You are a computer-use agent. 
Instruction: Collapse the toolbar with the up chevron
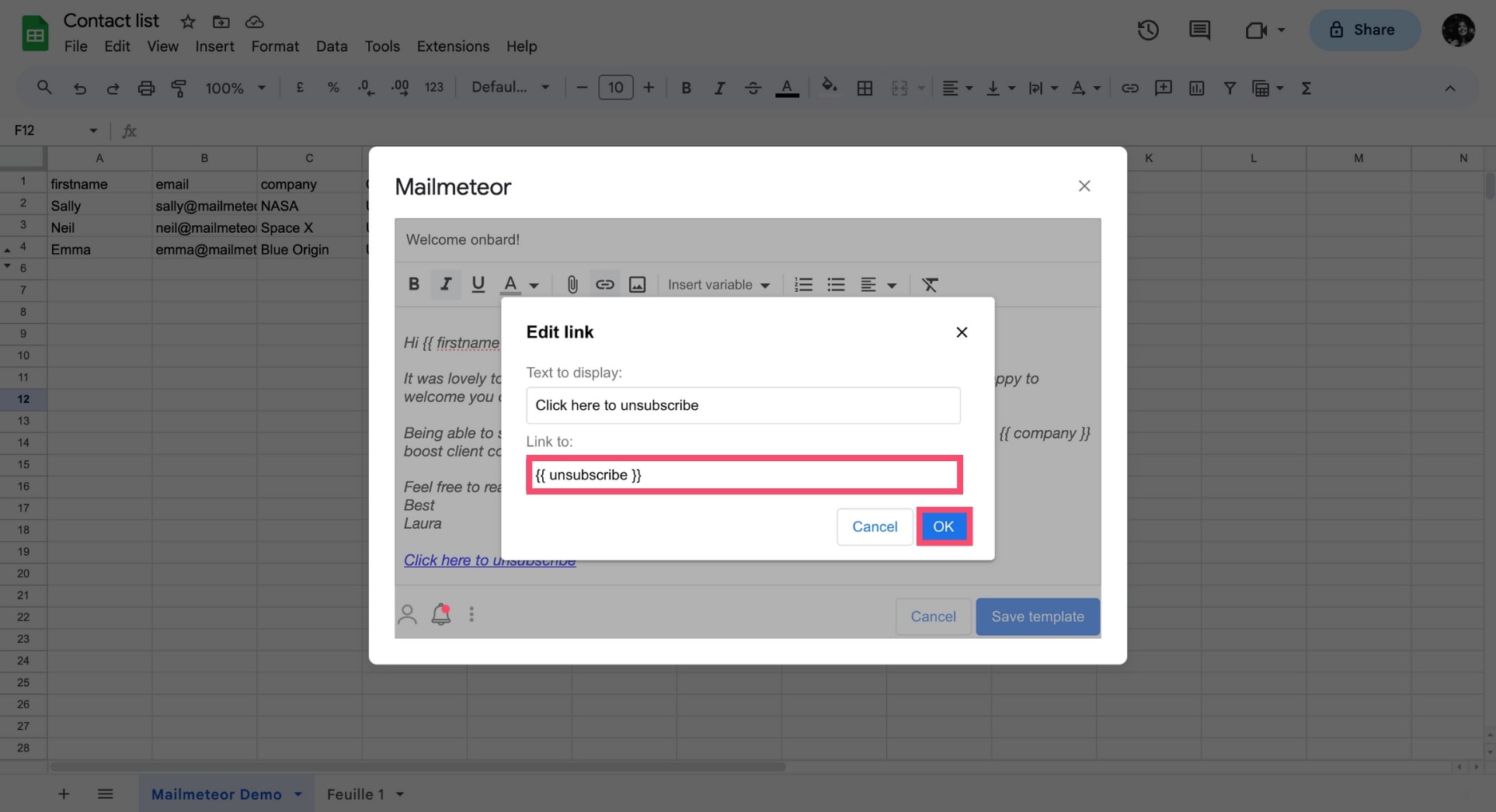pos(1450,88)
